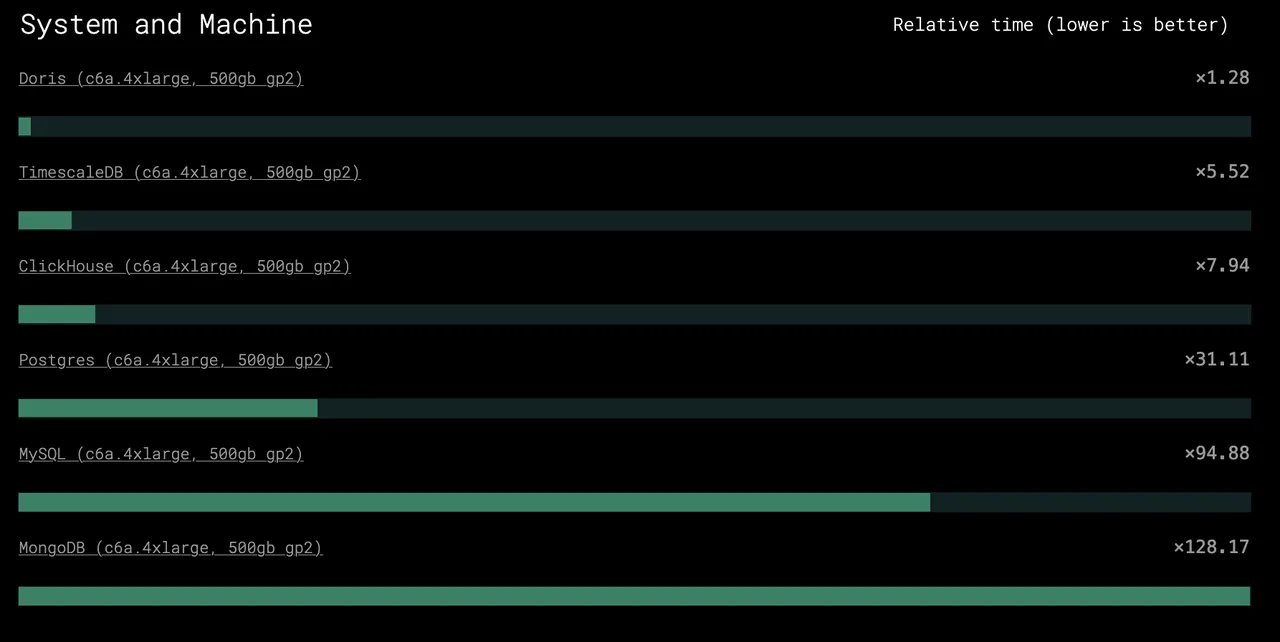This screenshot has width=1280, height=642.
Task: Click the TimescaleDB relative time bar
Action: [x=635, y=220]
